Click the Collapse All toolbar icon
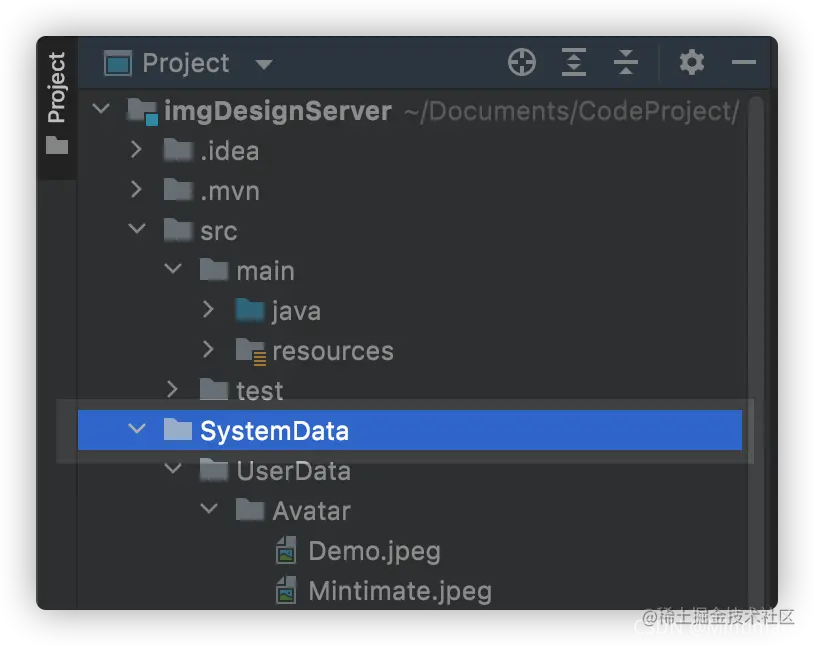 [x=626, y=63]
